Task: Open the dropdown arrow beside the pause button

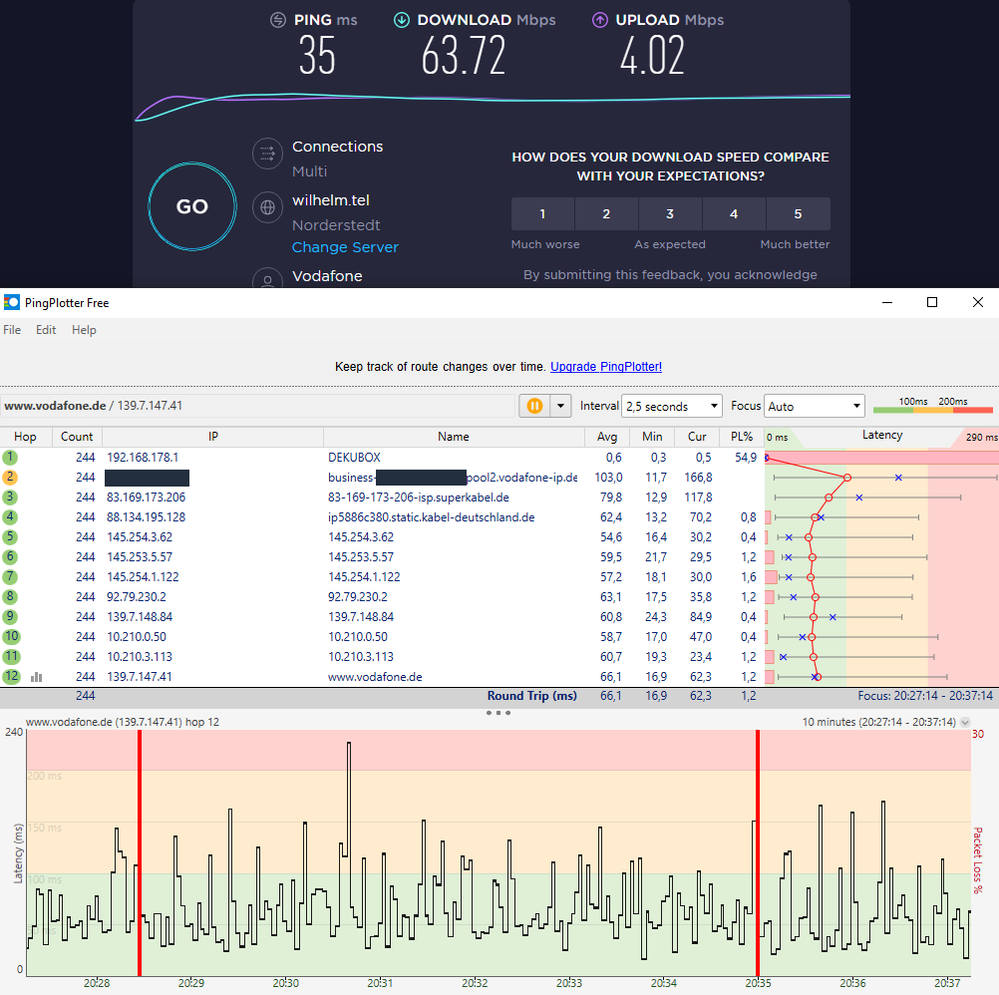Action: tap(561, 406)
